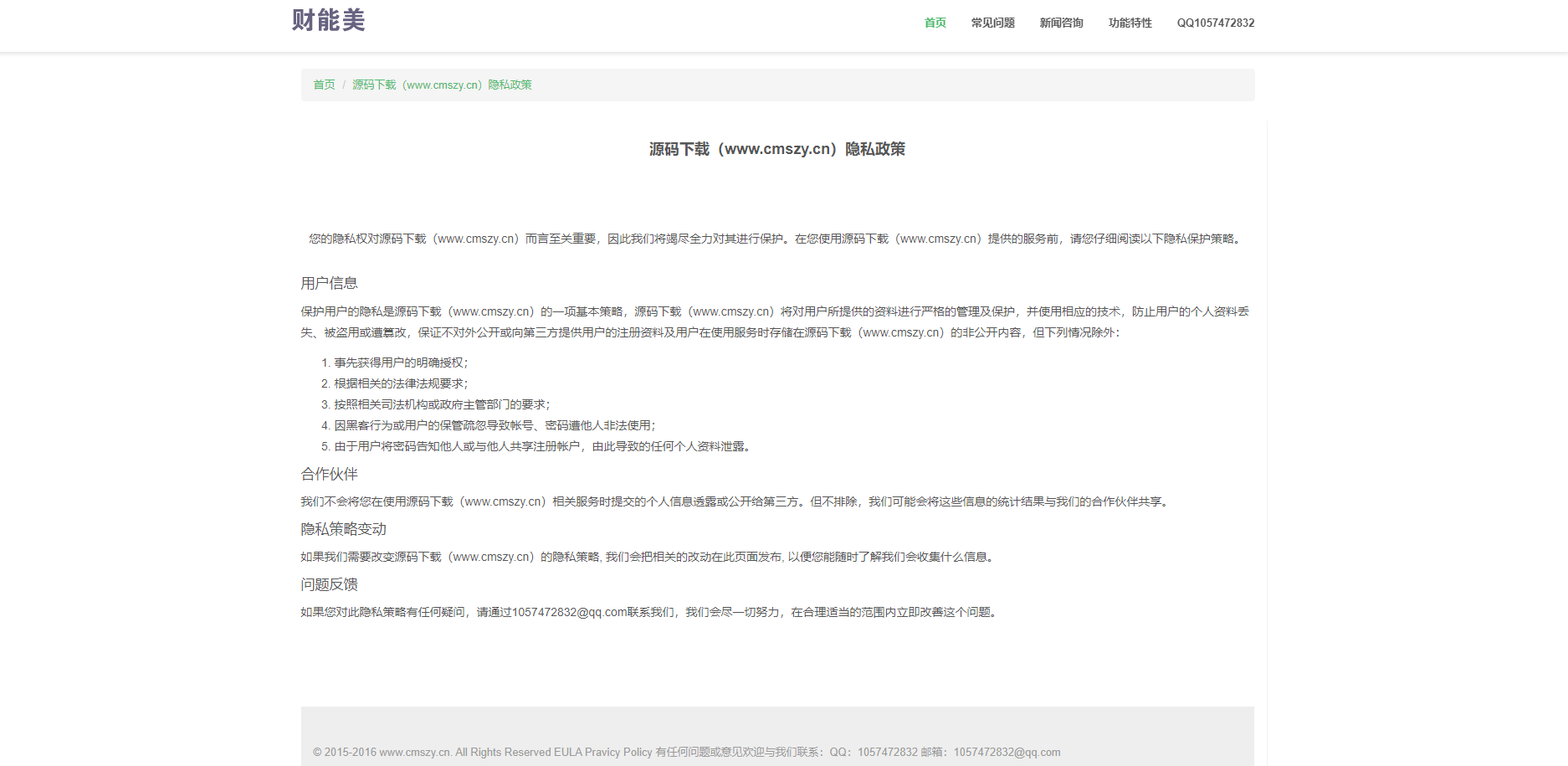Select 功能特性 in the top navigation
Viewport: 1568px width, 766px height.
(x=1130, y=23)
